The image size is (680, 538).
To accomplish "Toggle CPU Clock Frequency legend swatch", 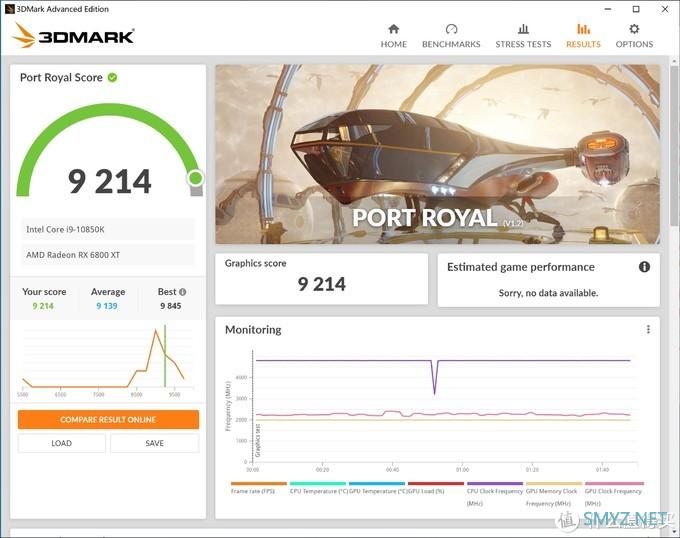I will coord(495,483).
